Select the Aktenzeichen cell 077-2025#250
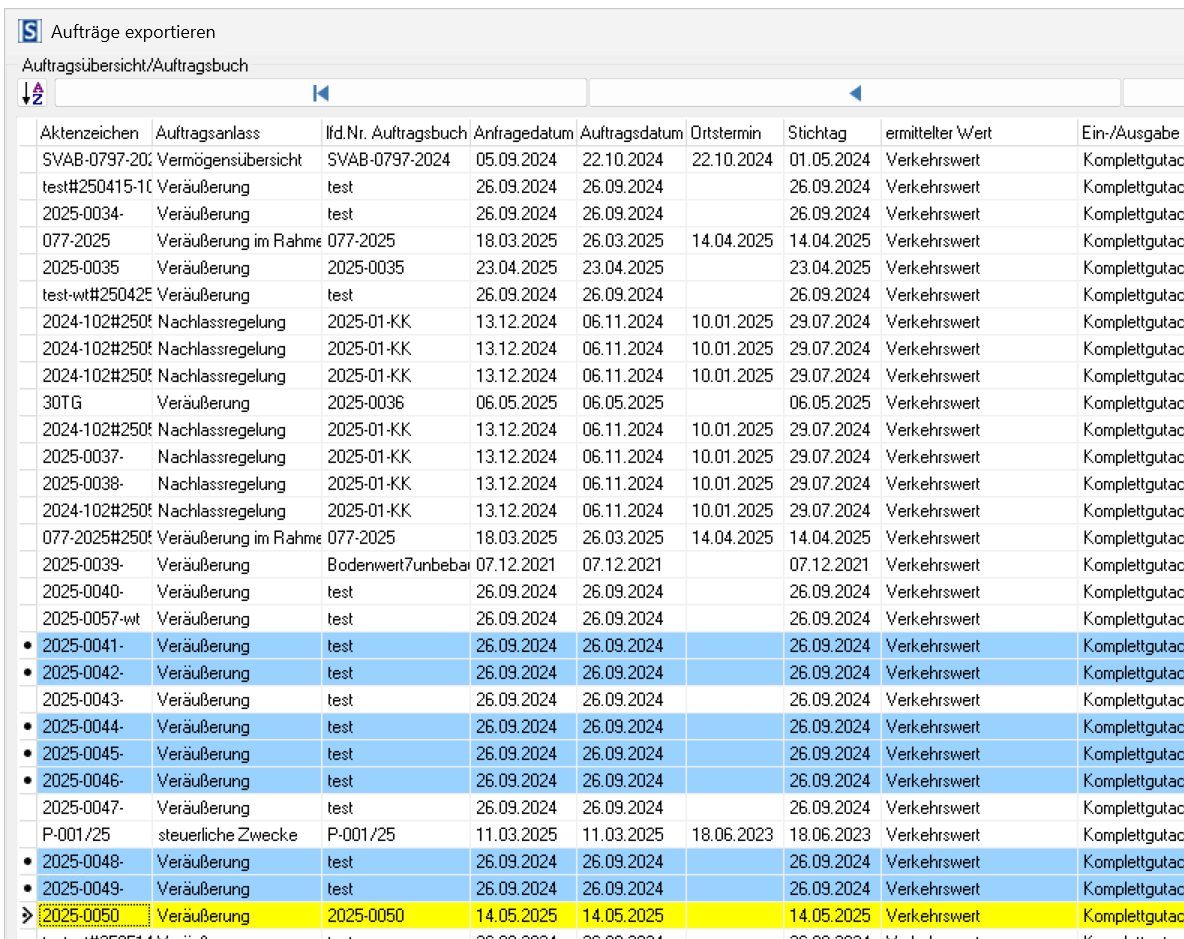 [95, 538]
